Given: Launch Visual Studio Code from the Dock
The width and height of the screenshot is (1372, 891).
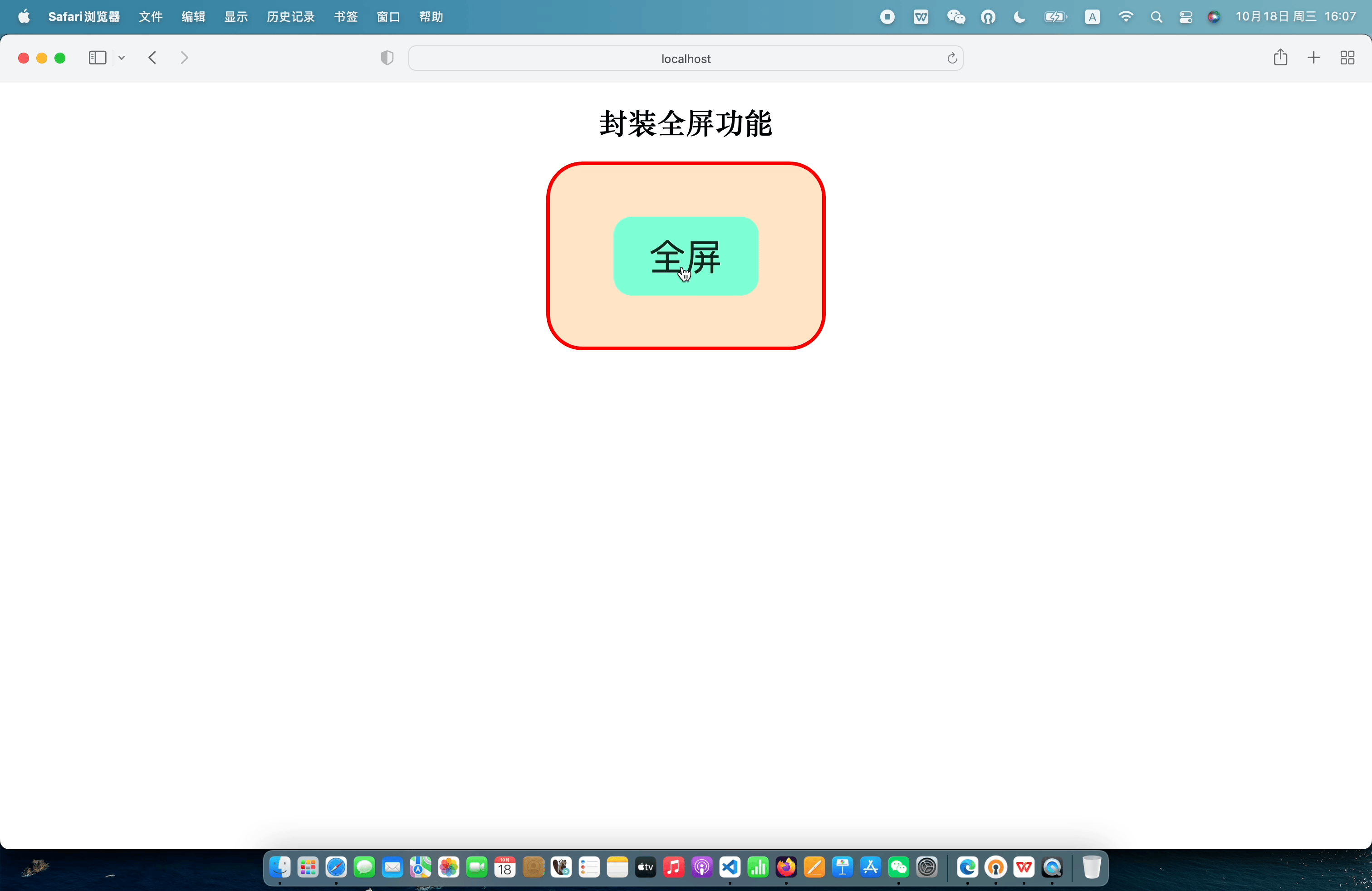Looking at the screenshot, I should (730, 867).
